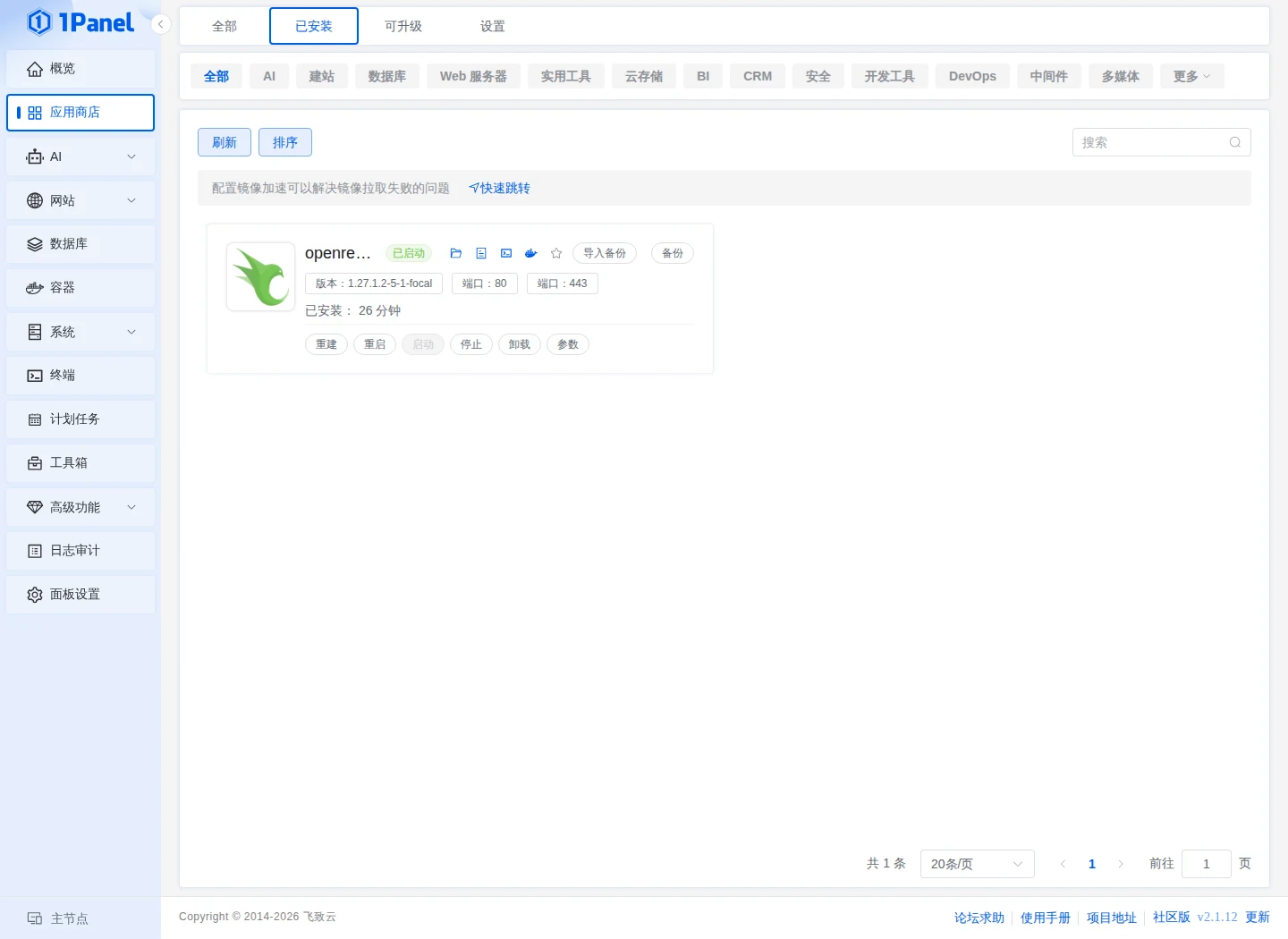Filter by CRM category
This screenshot has width=1288, height=939.
pos(758,76)
